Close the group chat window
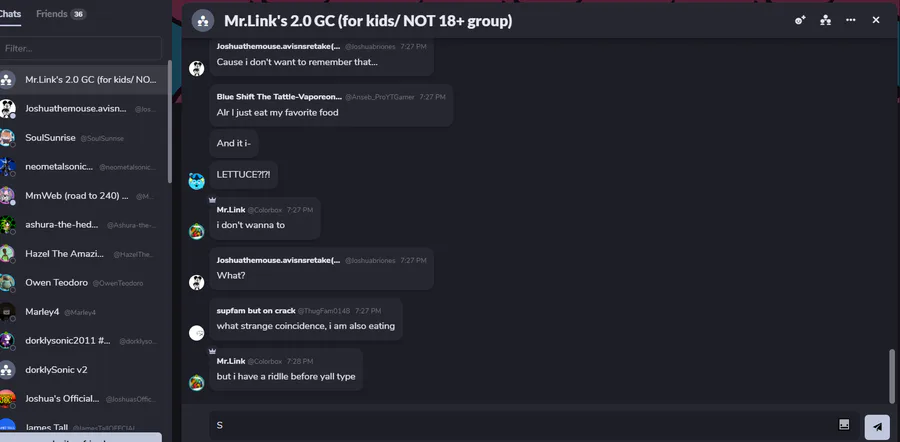The height and width of the screenshot is (442, 900). (876, 20)
